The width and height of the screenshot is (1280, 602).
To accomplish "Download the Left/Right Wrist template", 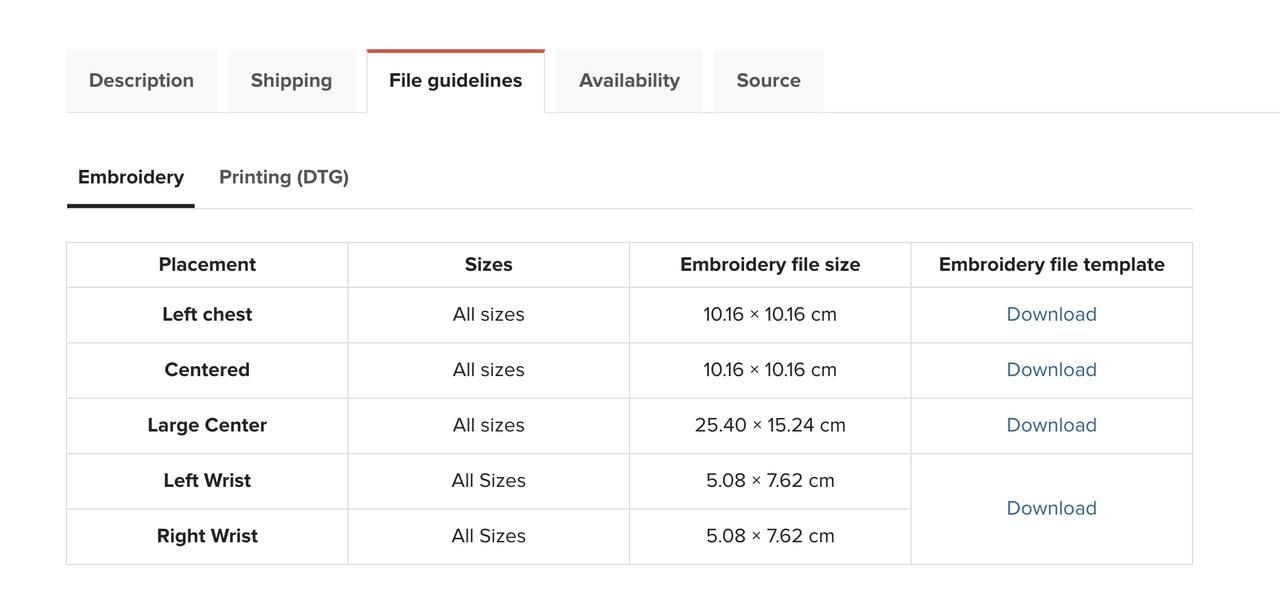I will [1051, 508].
